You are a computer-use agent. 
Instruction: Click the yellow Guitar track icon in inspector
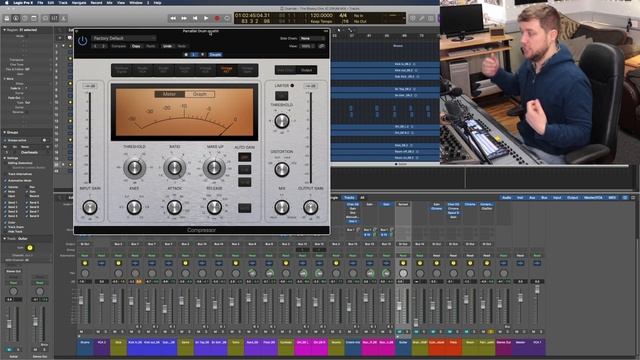click(29, 248)
